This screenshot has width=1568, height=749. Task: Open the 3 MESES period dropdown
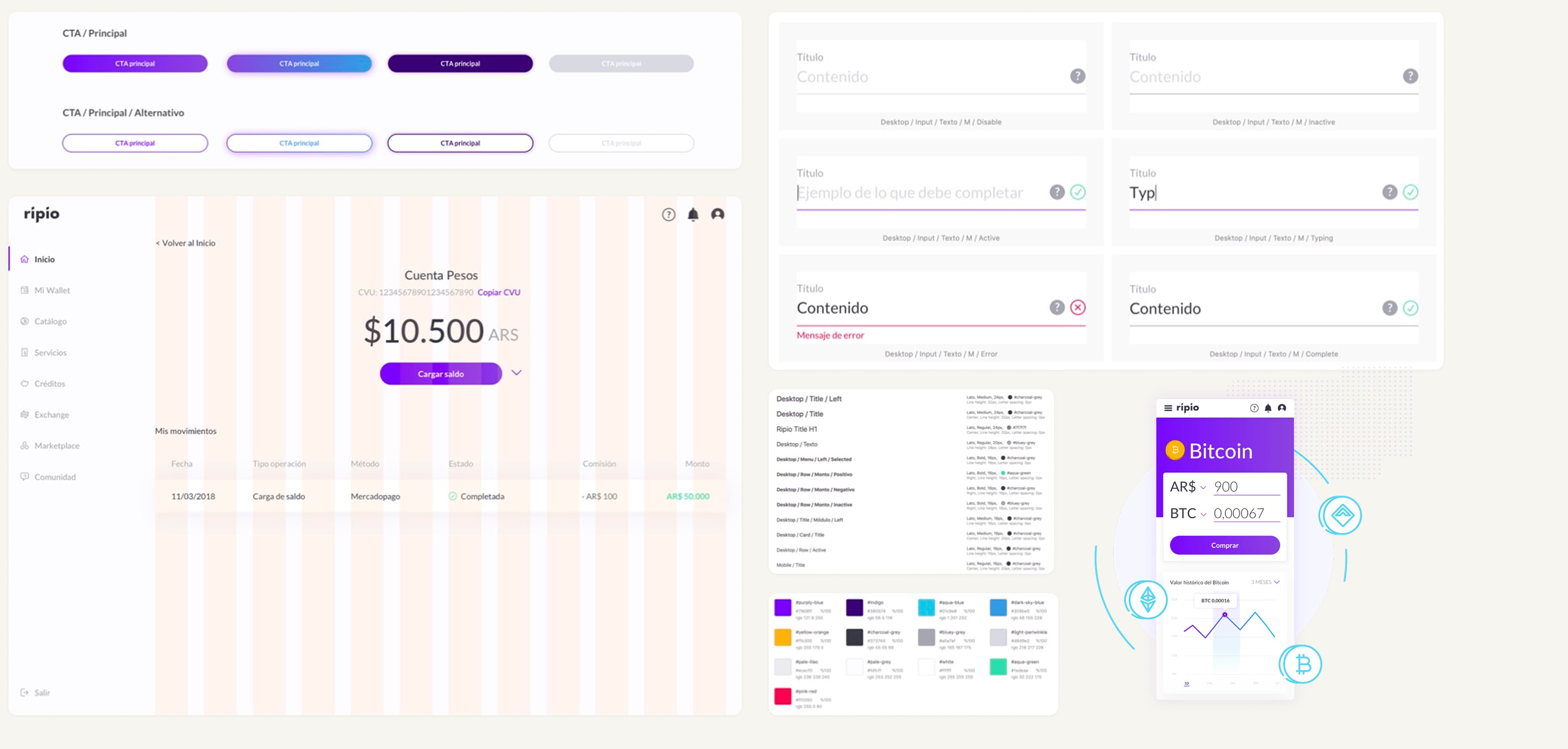click(x=1265, y=582)
